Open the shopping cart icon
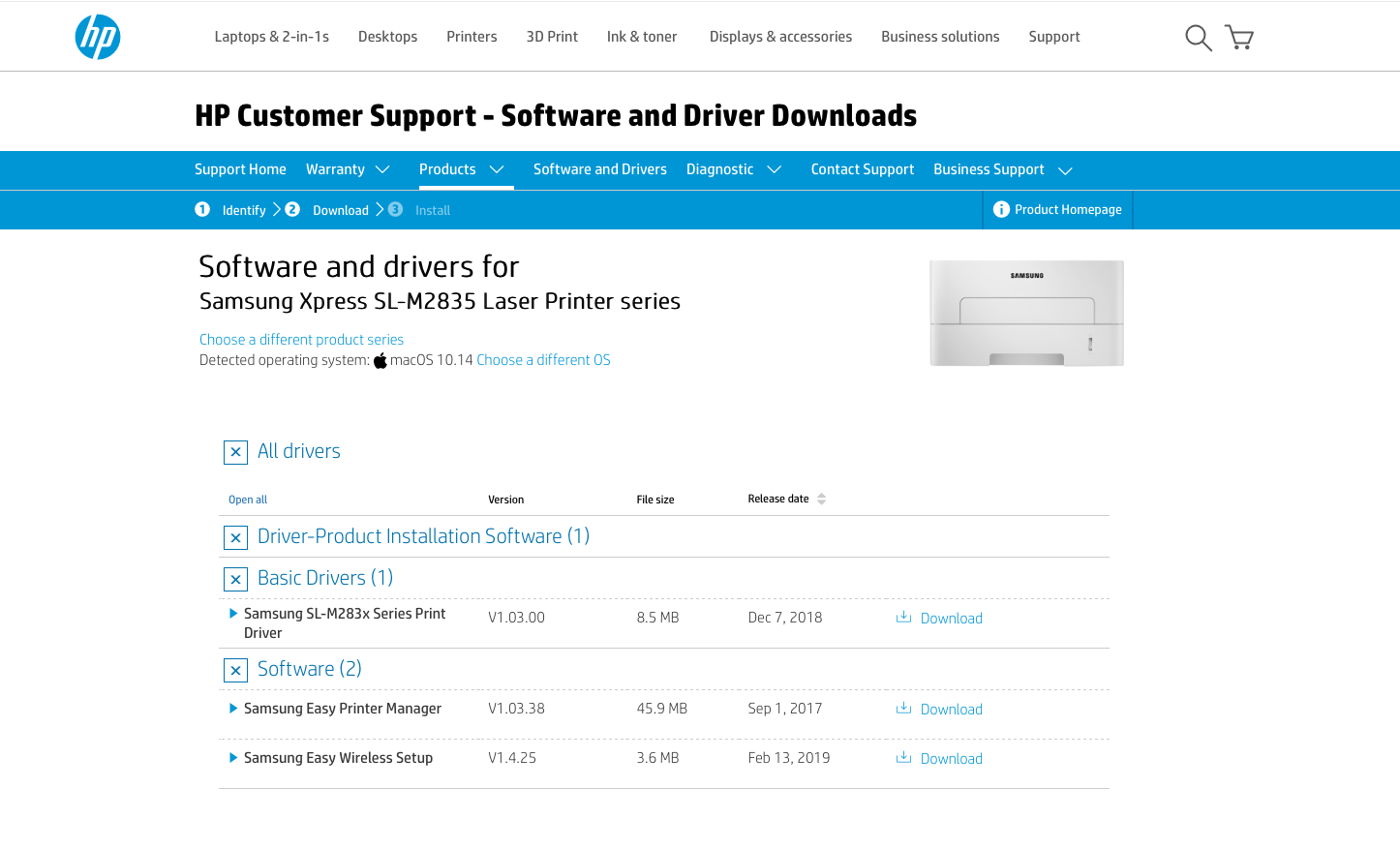This screenshot has height=849, width=1400. click(x=1239, y=37)
